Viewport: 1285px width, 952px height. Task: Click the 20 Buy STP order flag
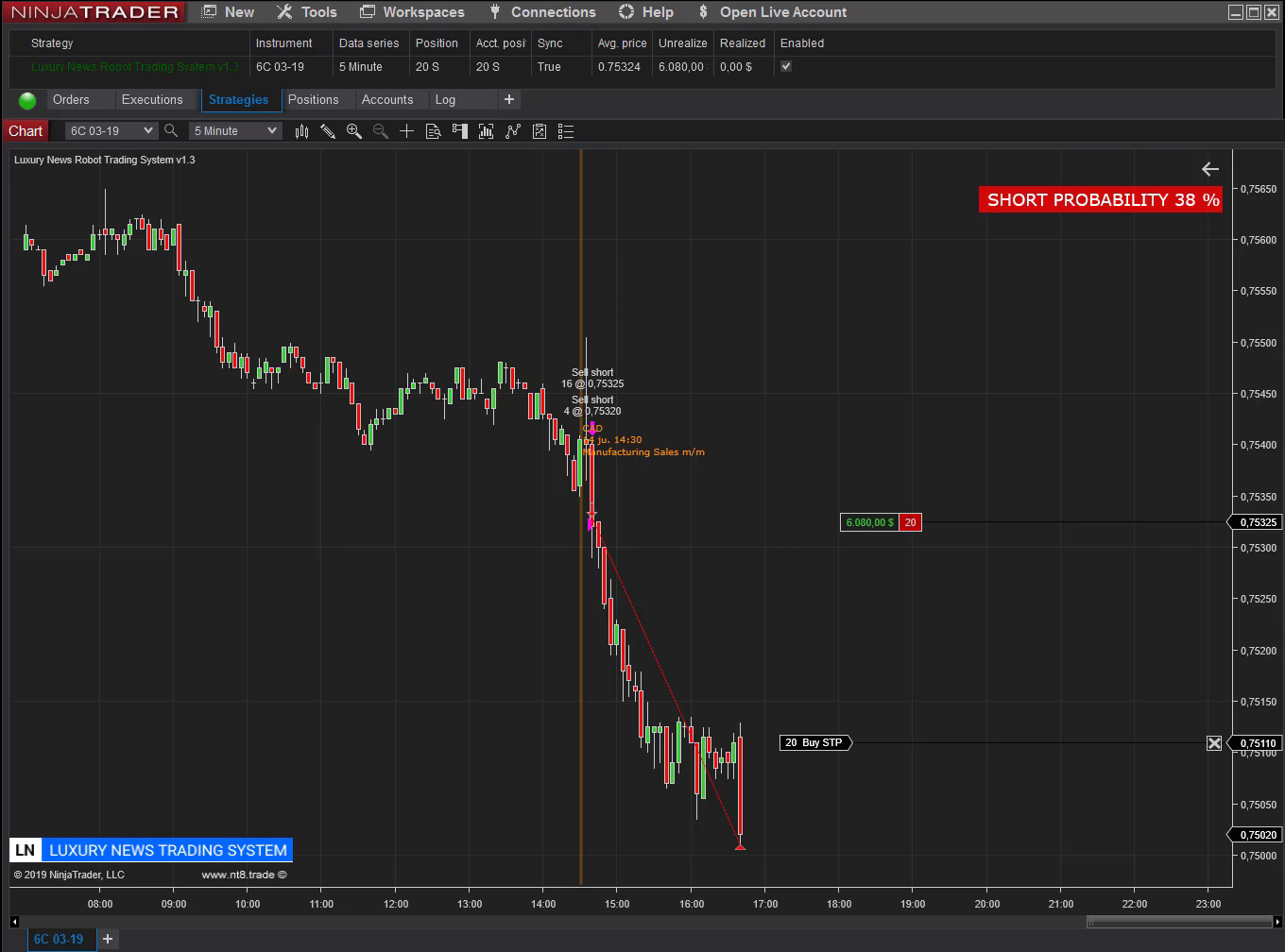pyautogui.click(x=815, y=742)
